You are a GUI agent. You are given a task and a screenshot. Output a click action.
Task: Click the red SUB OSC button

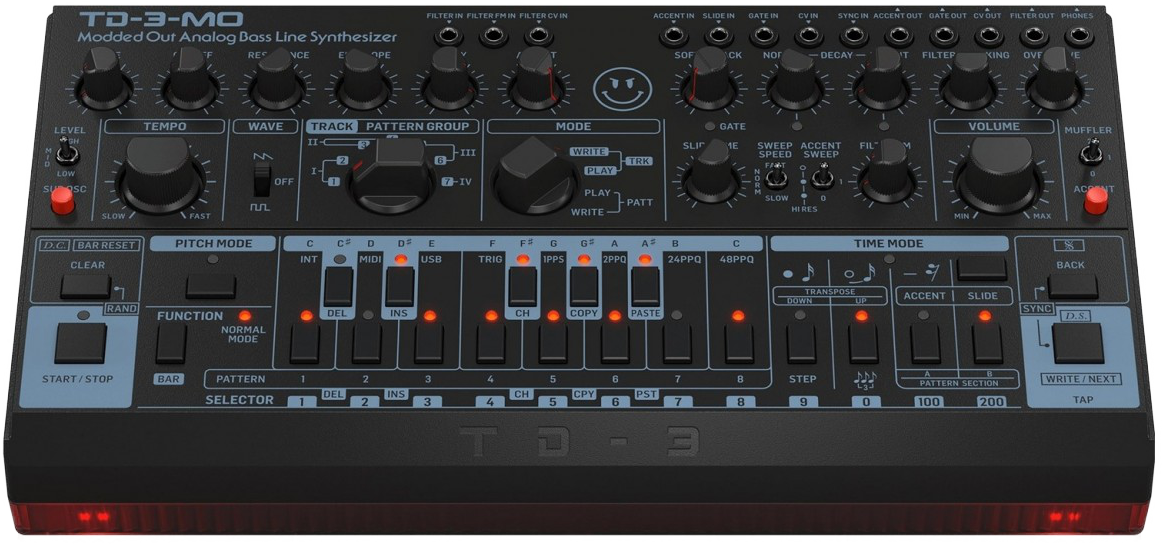click(x=62, y=201)
